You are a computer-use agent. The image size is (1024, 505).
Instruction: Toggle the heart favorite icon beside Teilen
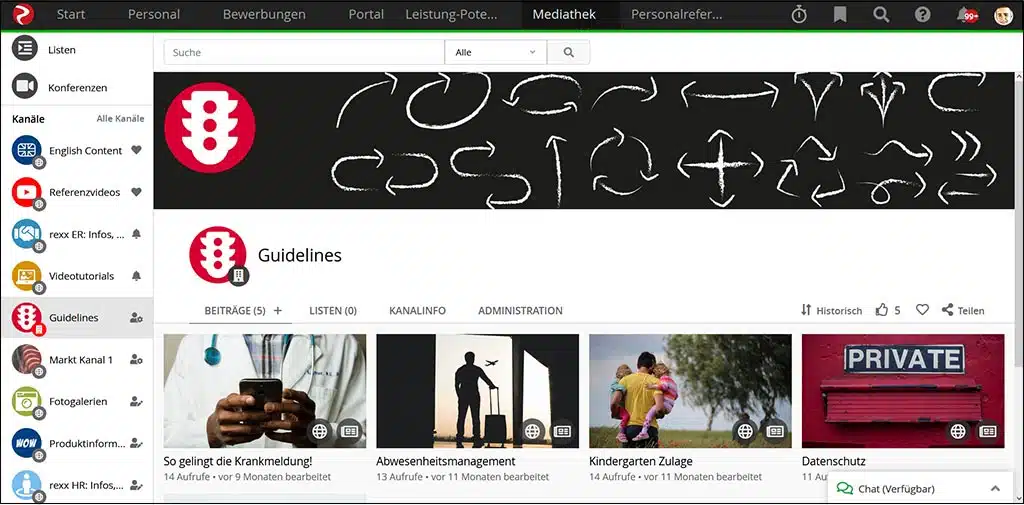point(922,311)
